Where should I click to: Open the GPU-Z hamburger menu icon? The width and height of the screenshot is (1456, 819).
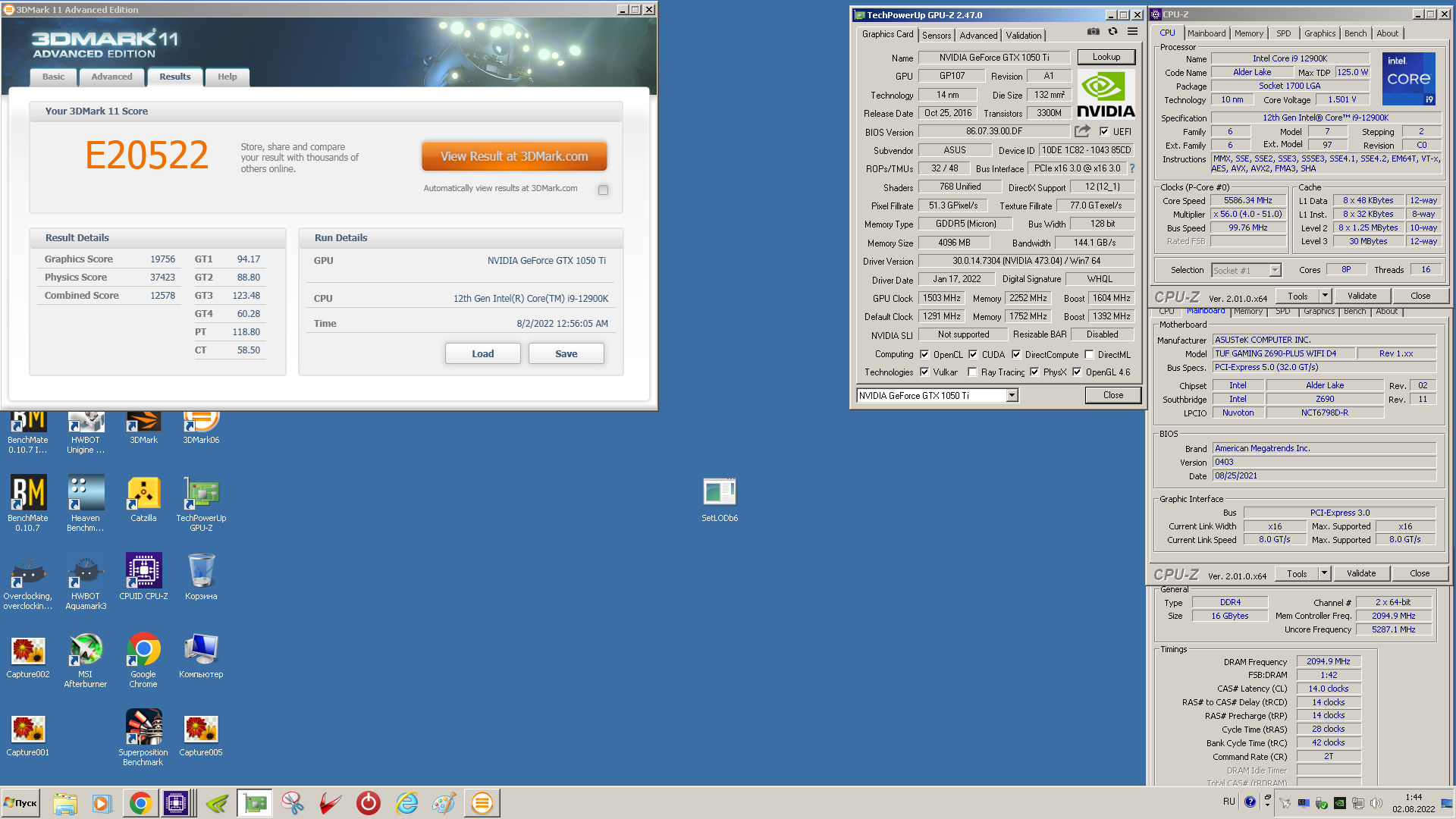click(x=1132, y=32)
